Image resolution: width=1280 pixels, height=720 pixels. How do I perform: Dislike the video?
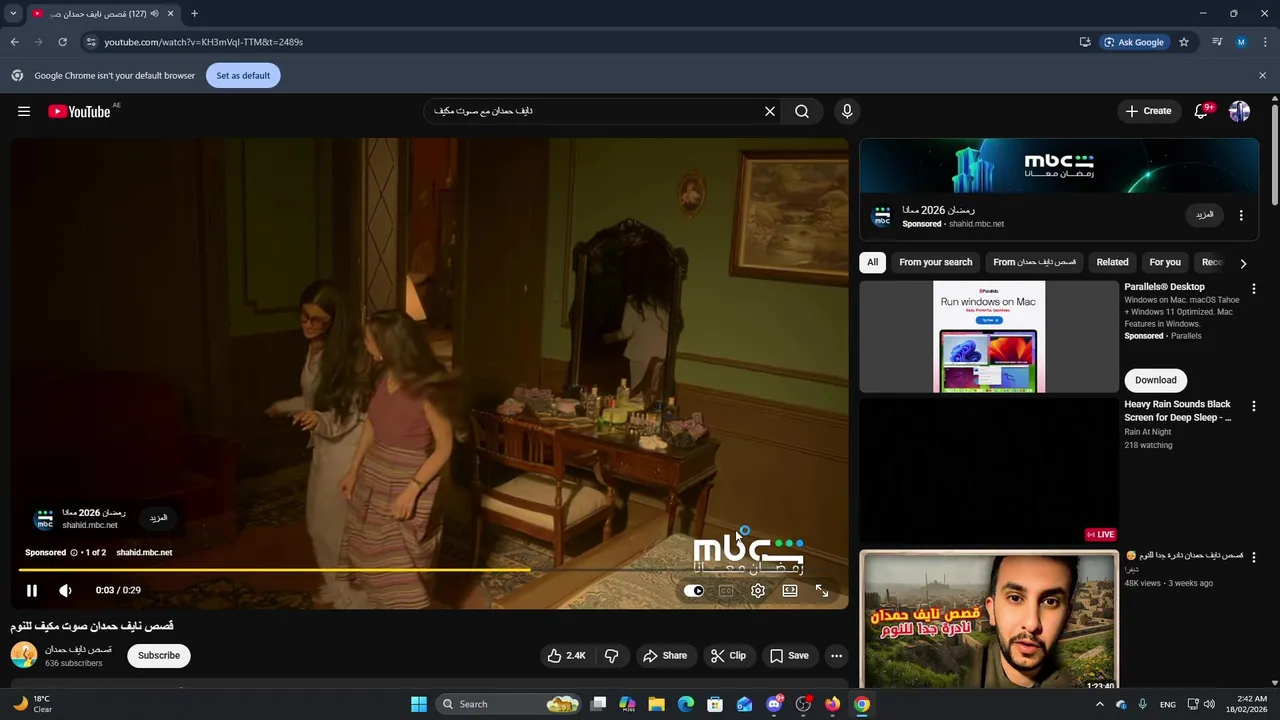click(612, 656)
